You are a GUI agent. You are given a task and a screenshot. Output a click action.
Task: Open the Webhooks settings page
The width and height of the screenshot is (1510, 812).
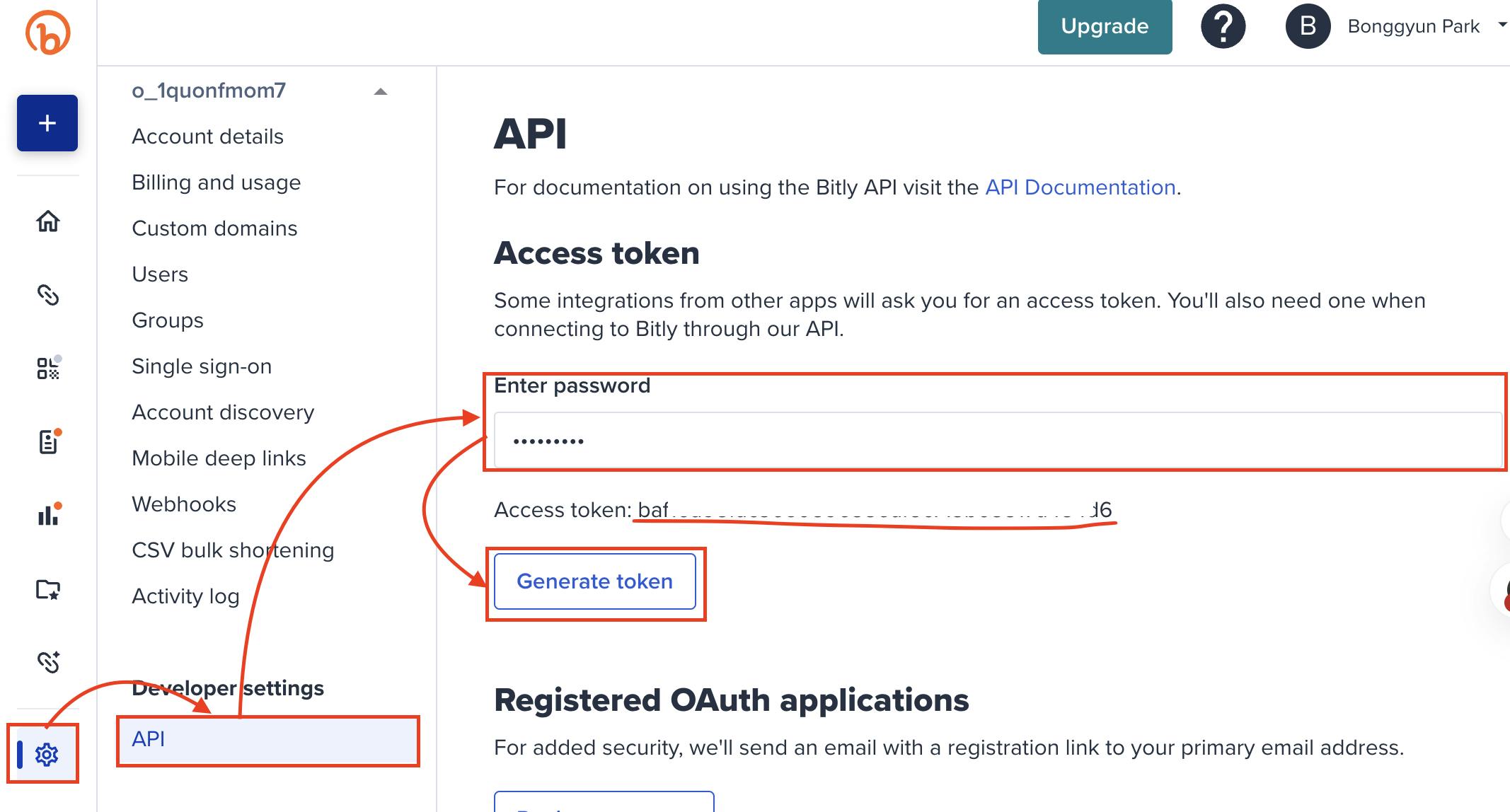[184, 504]
